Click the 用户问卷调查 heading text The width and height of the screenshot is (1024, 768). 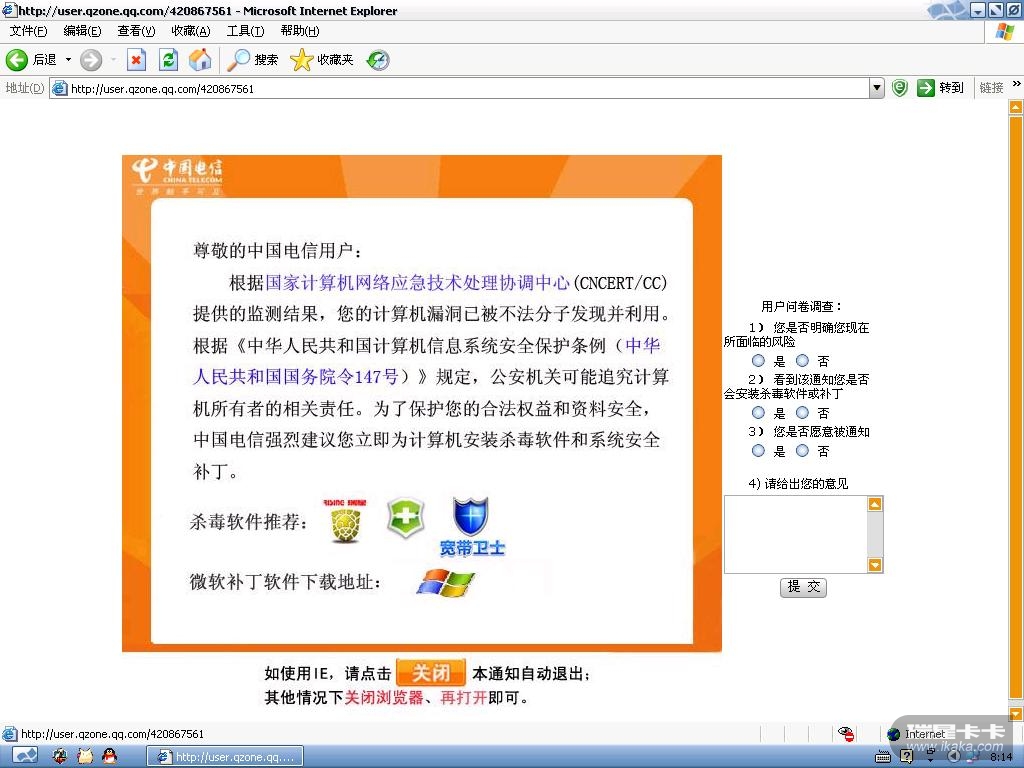click(x=802, y=306)
